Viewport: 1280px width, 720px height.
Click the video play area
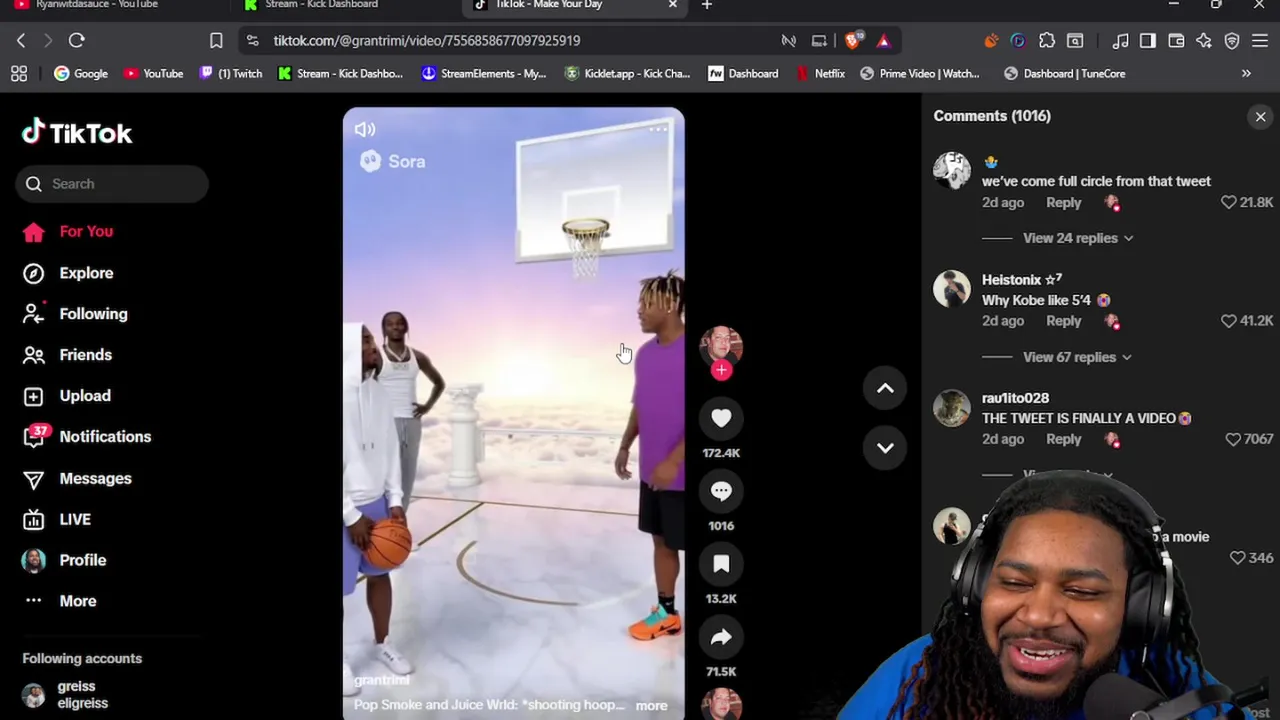tap(513, 413)
